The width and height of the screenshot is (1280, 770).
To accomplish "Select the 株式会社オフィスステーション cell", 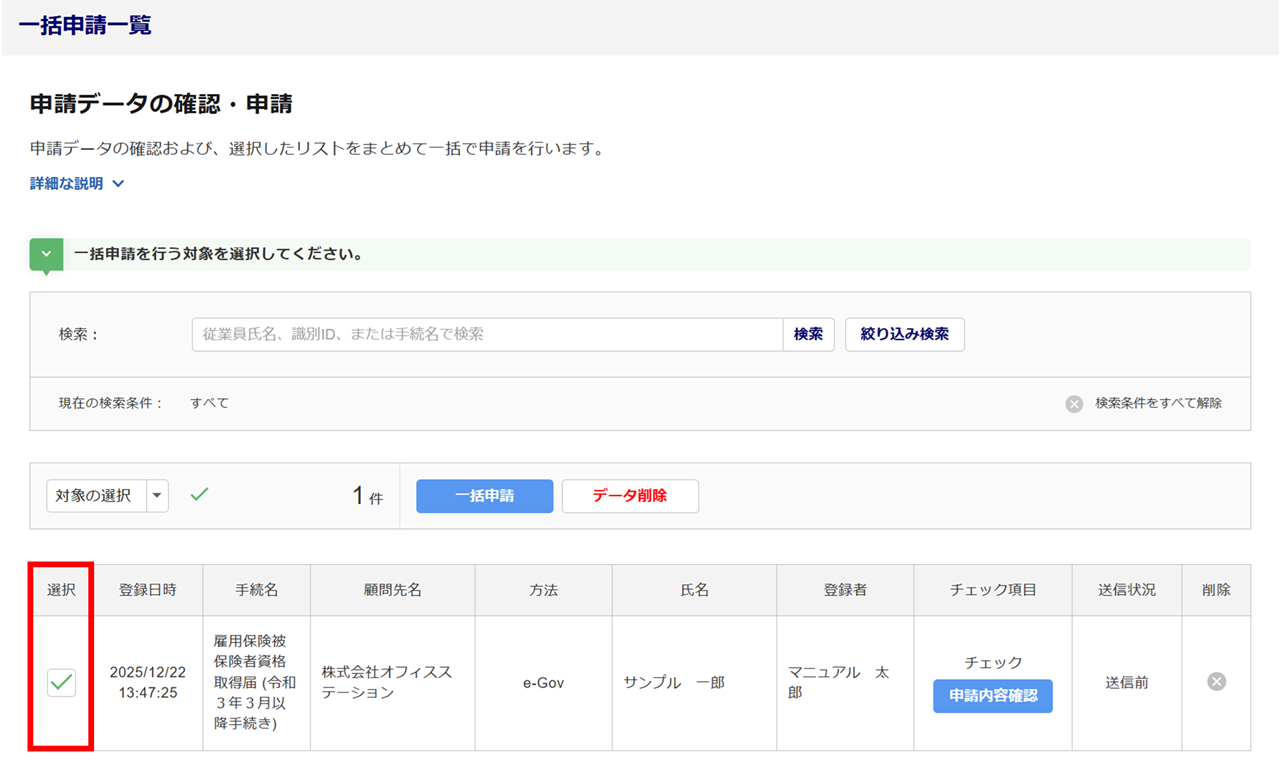I will (392, 683).
